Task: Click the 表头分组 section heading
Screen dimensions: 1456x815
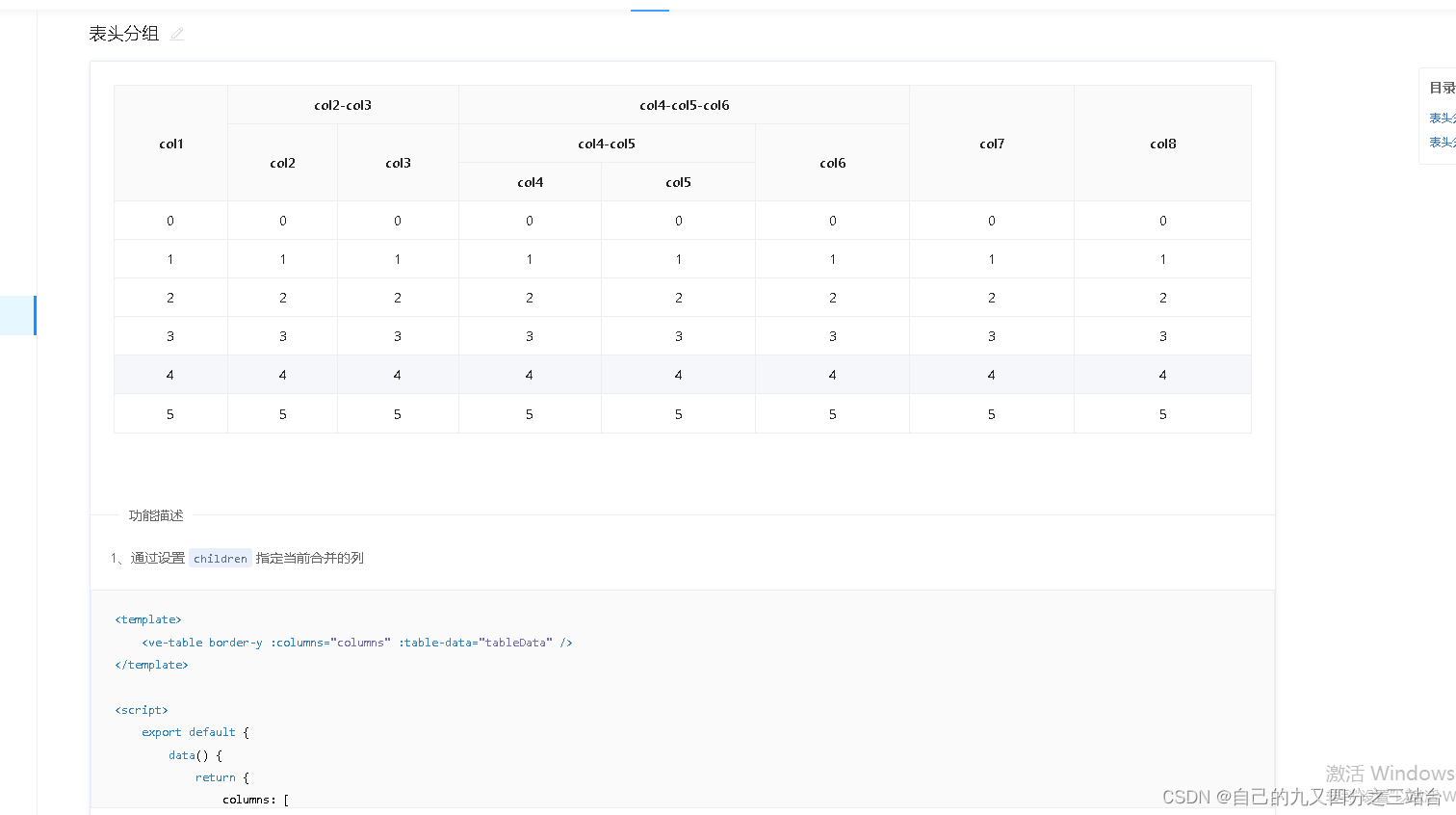Action: [x=124, y=34]
